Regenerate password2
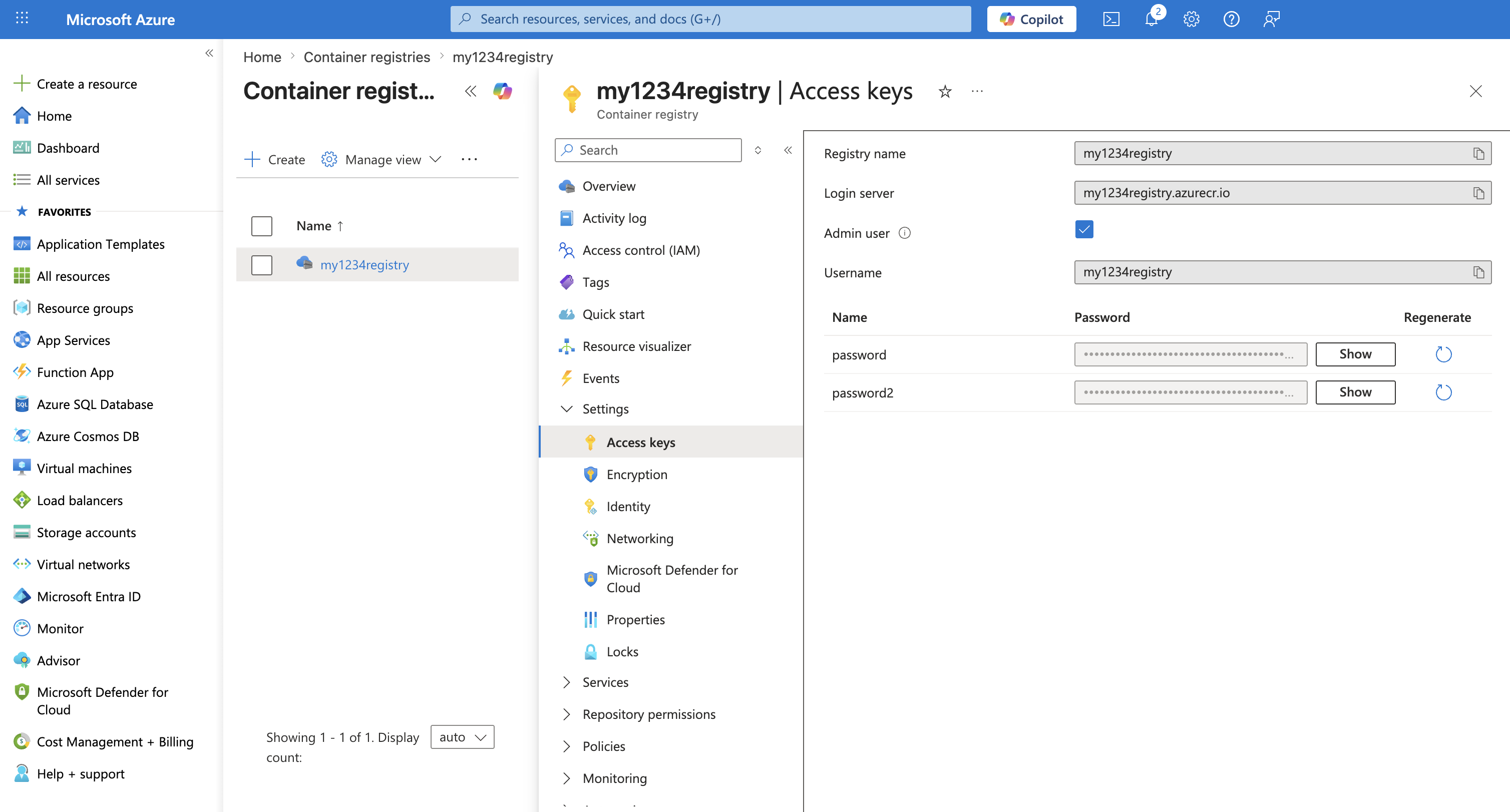Screen dimensions: 1510x812 click(x=1443, y=392)
